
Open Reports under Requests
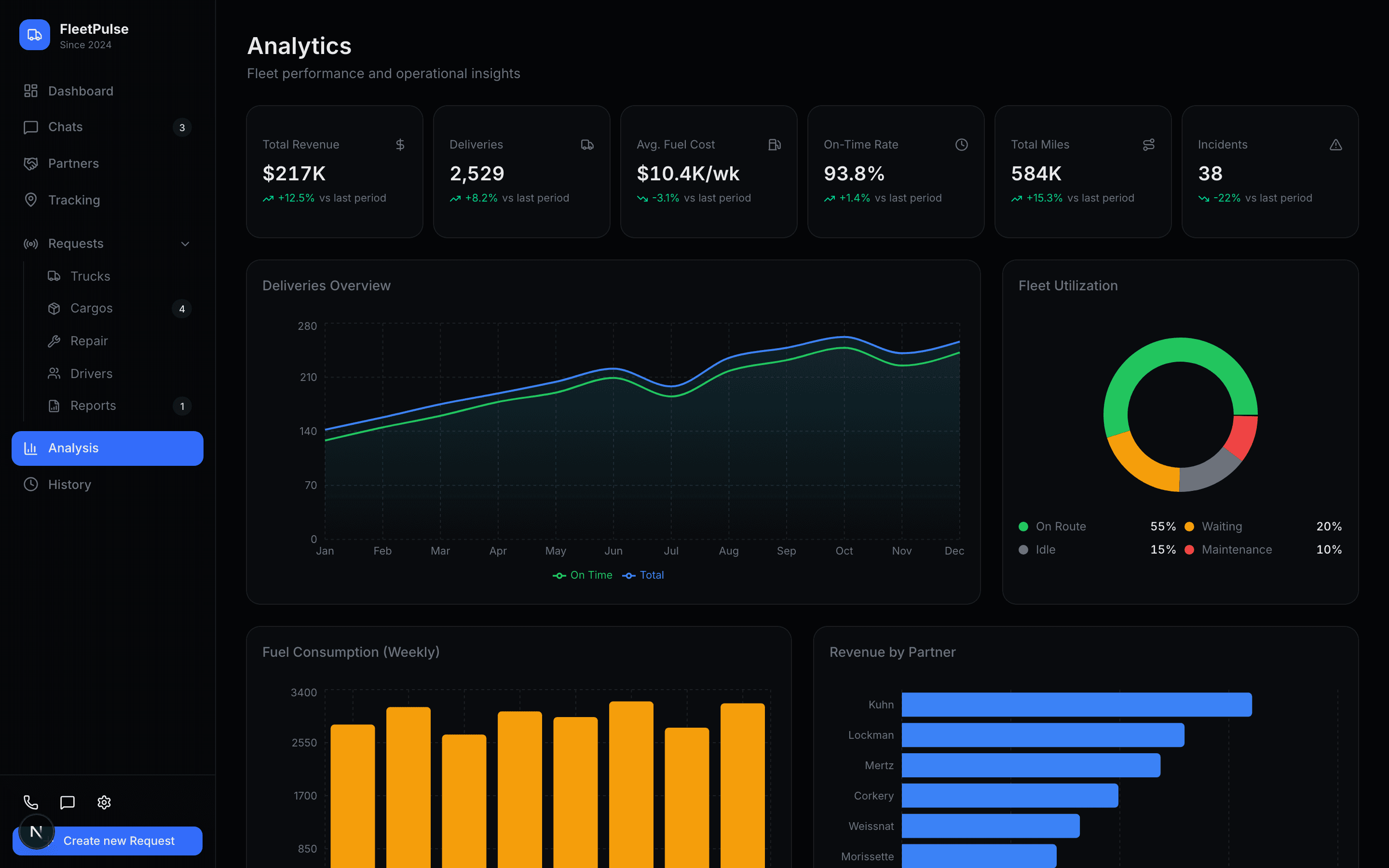click(x=120, y=406)
